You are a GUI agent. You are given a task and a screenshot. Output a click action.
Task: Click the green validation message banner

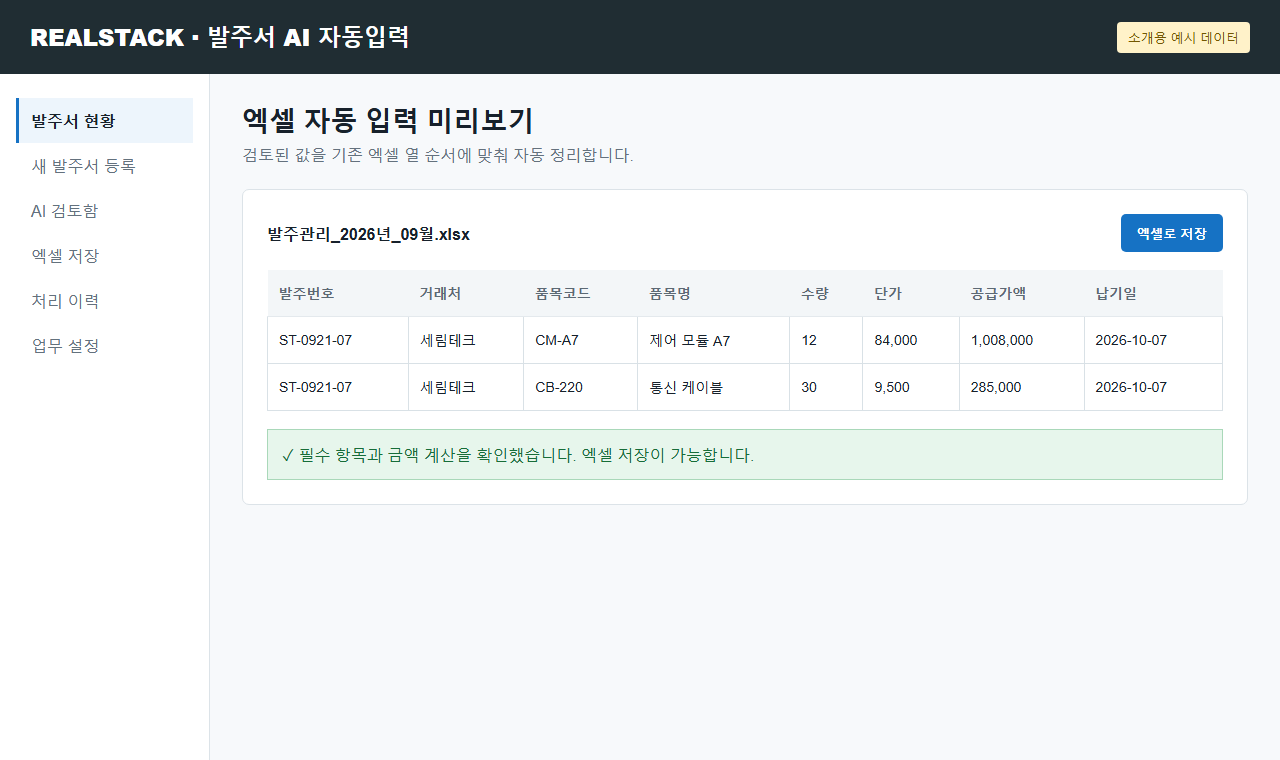[x=745, y=455]
